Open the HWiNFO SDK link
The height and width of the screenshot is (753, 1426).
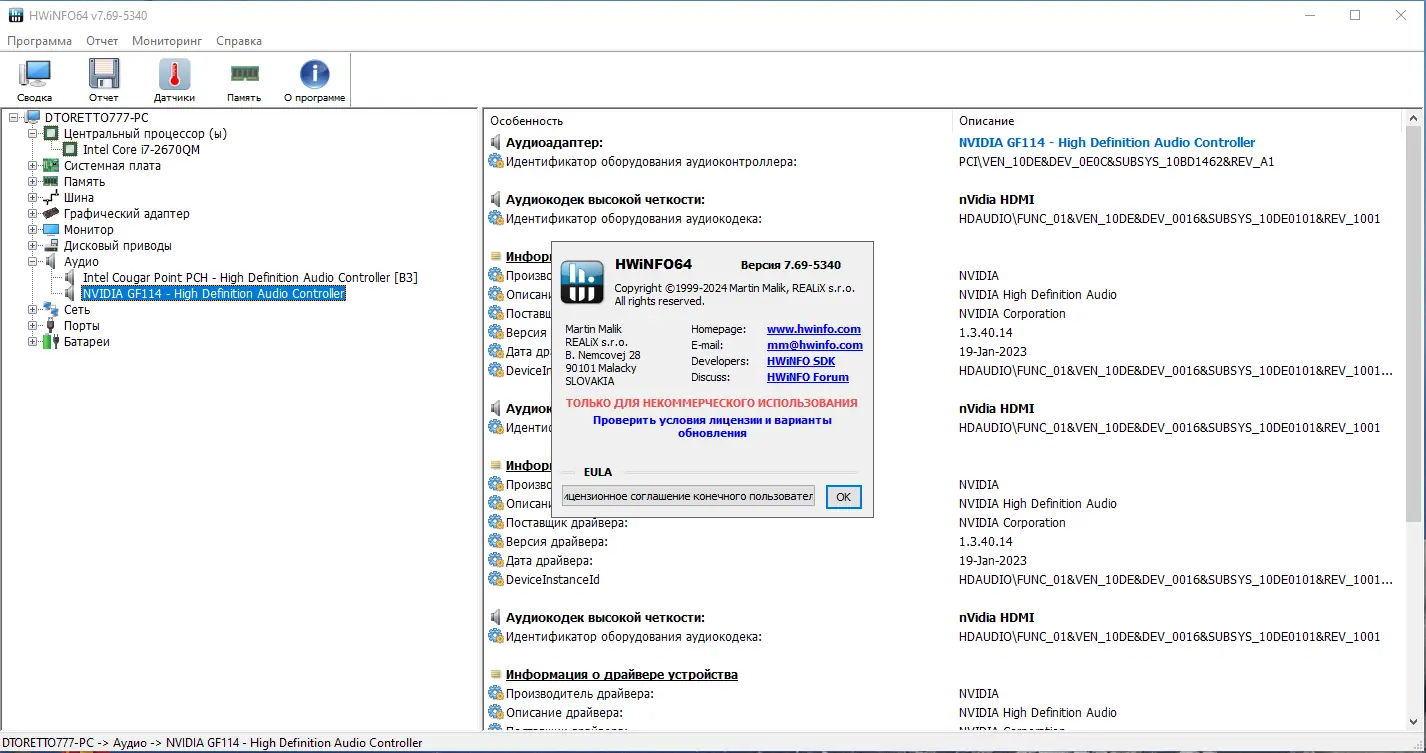coord(801,361)
